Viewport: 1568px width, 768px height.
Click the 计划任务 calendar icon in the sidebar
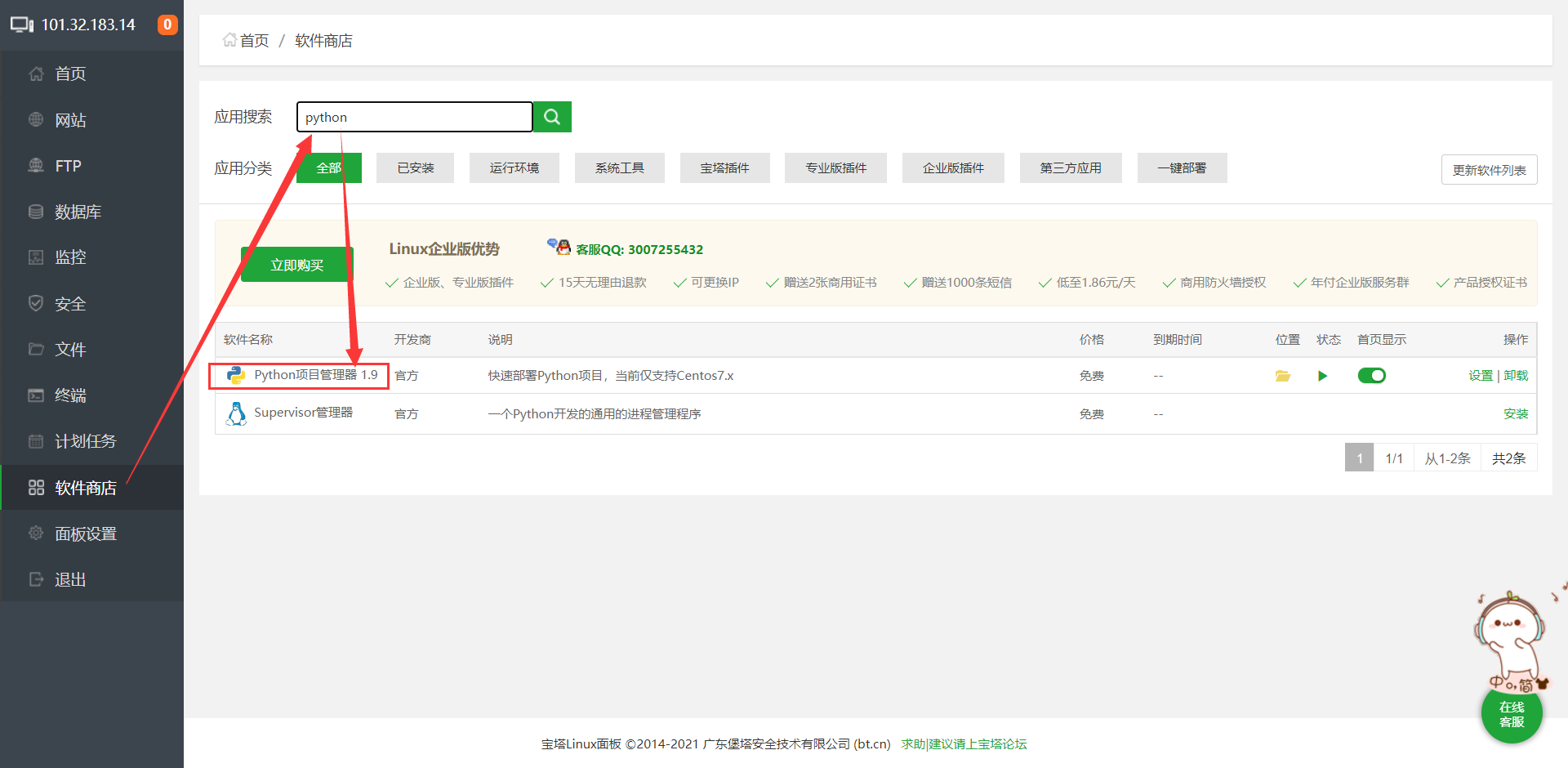coord(36,441)
